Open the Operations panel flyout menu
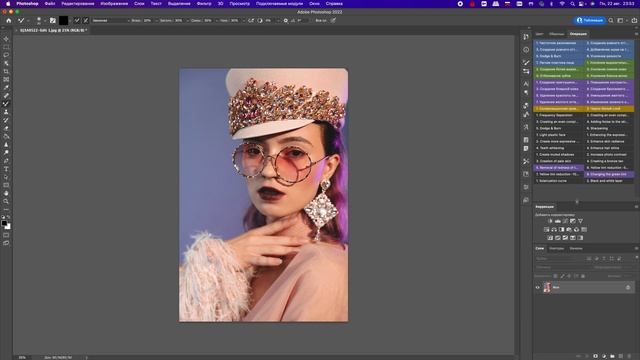Viewport: 640px width, 360px height. [x=636, y=34]
